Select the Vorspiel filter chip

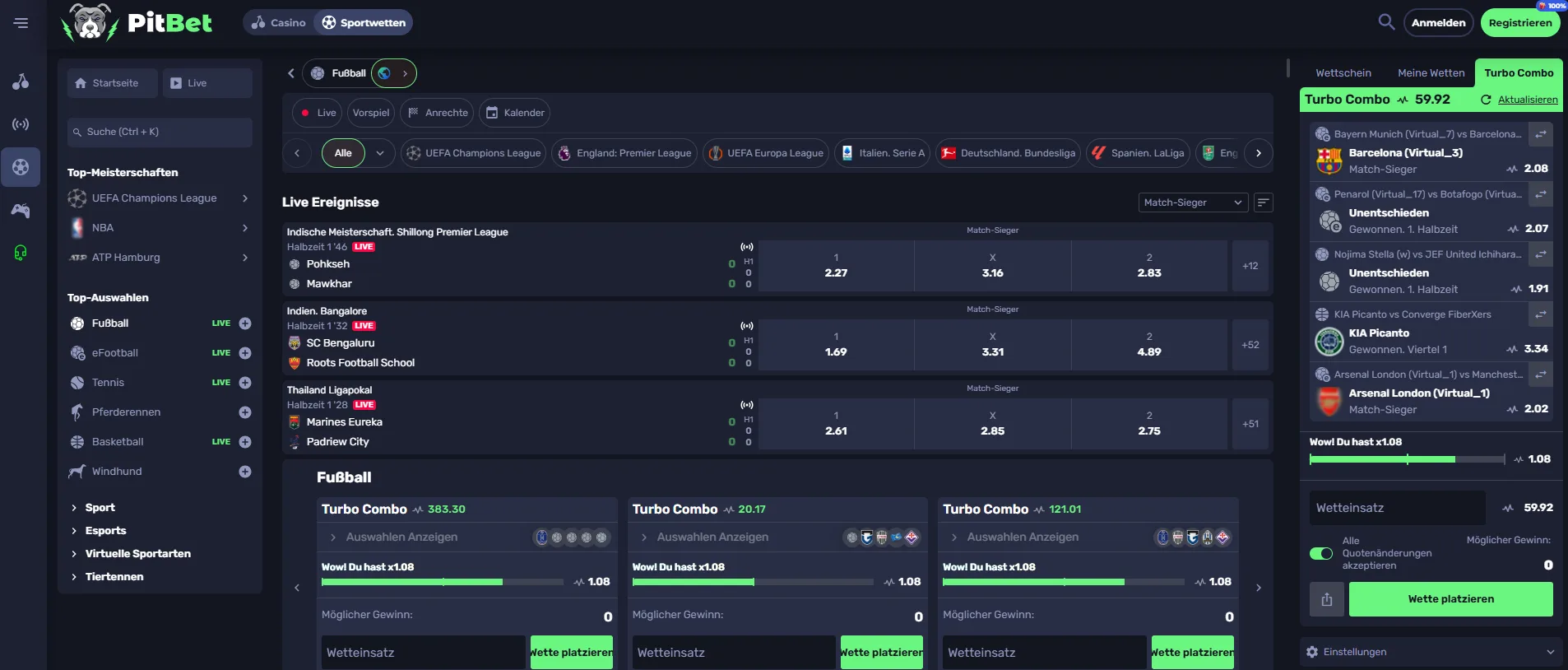(x=371, y=113)
